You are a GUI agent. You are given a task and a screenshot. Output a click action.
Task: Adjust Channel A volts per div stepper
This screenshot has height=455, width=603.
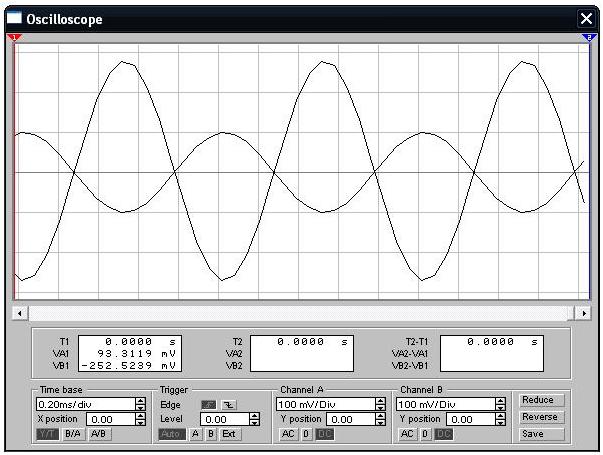pos(379,404)
